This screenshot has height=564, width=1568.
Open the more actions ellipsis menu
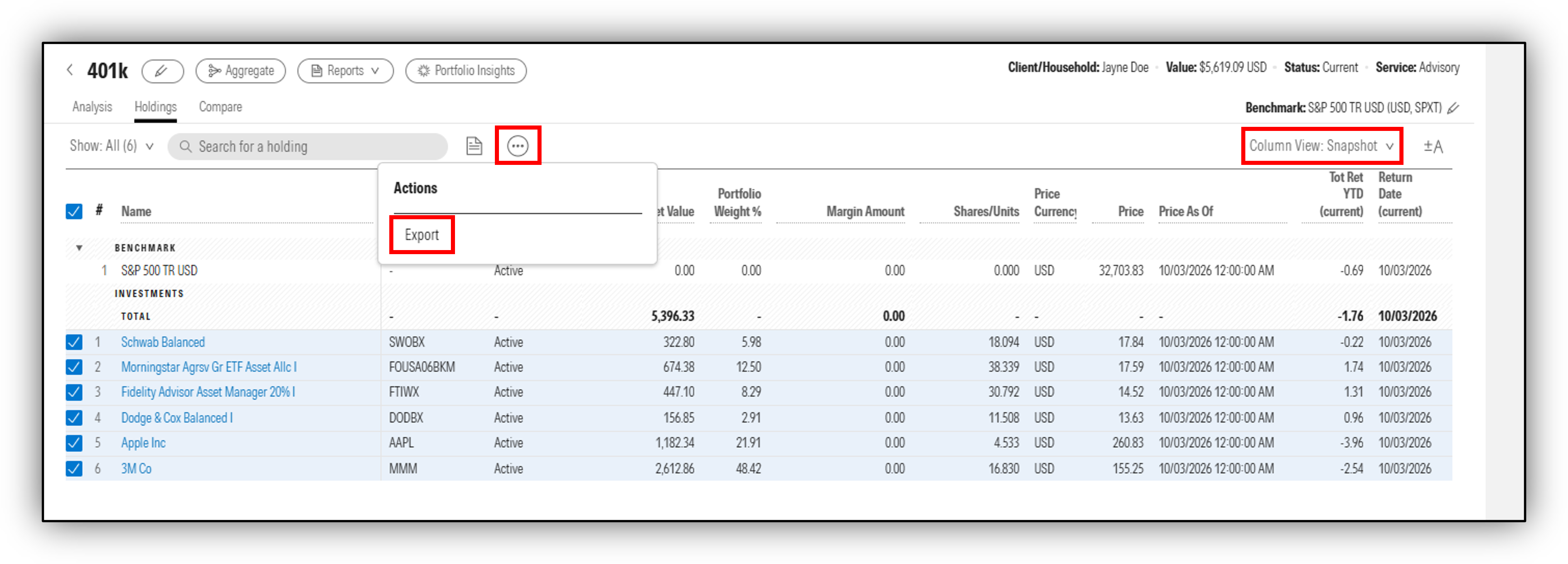tap(518, 146)
